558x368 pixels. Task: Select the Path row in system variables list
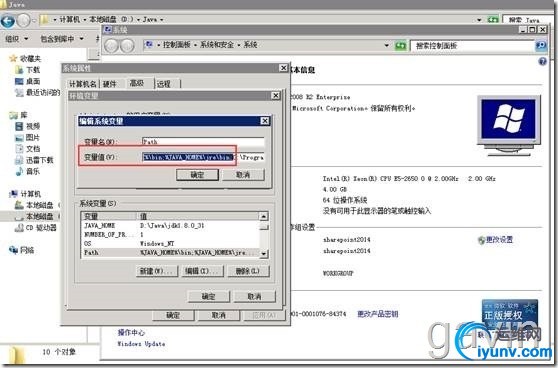[171, 253]
